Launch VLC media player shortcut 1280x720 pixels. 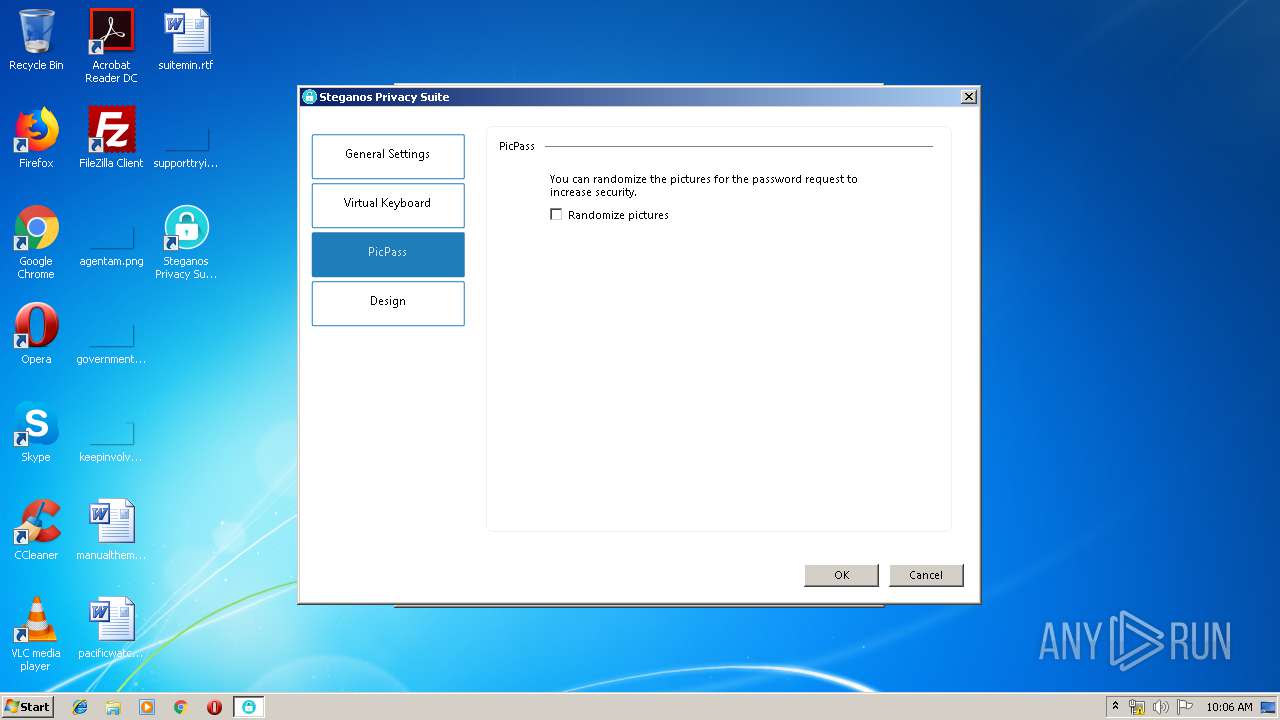coord(36,634)
